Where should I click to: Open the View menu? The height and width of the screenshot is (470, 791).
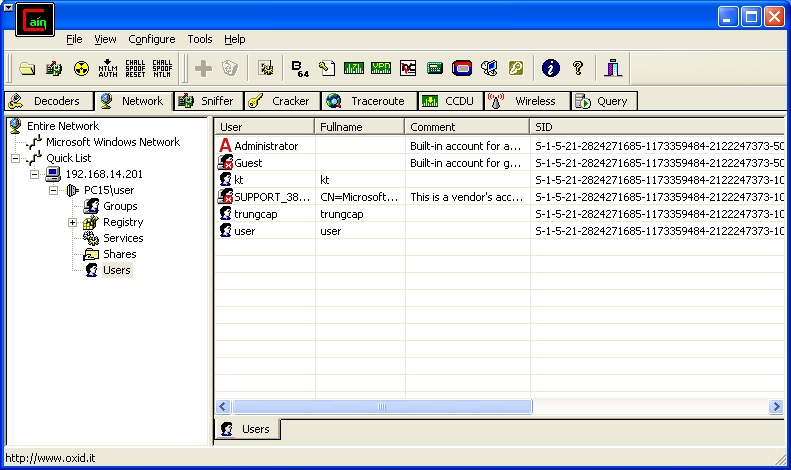(x=105, y=39)
